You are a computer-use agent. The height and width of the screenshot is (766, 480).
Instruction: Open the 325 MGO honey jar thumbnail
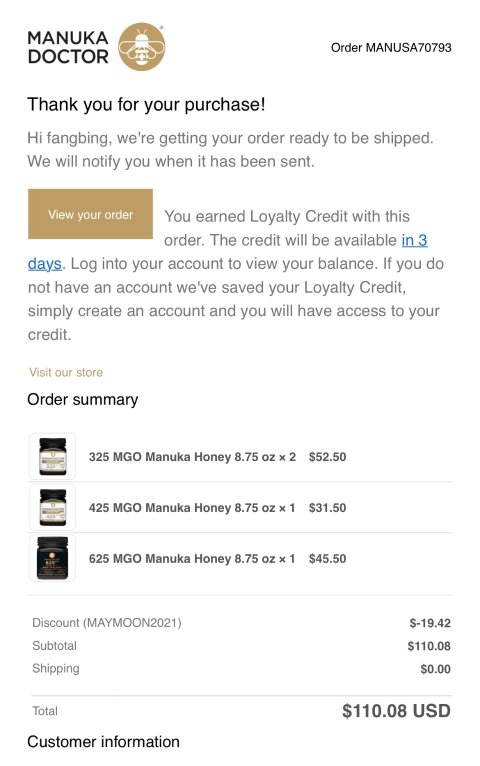[x=52, y=456]
